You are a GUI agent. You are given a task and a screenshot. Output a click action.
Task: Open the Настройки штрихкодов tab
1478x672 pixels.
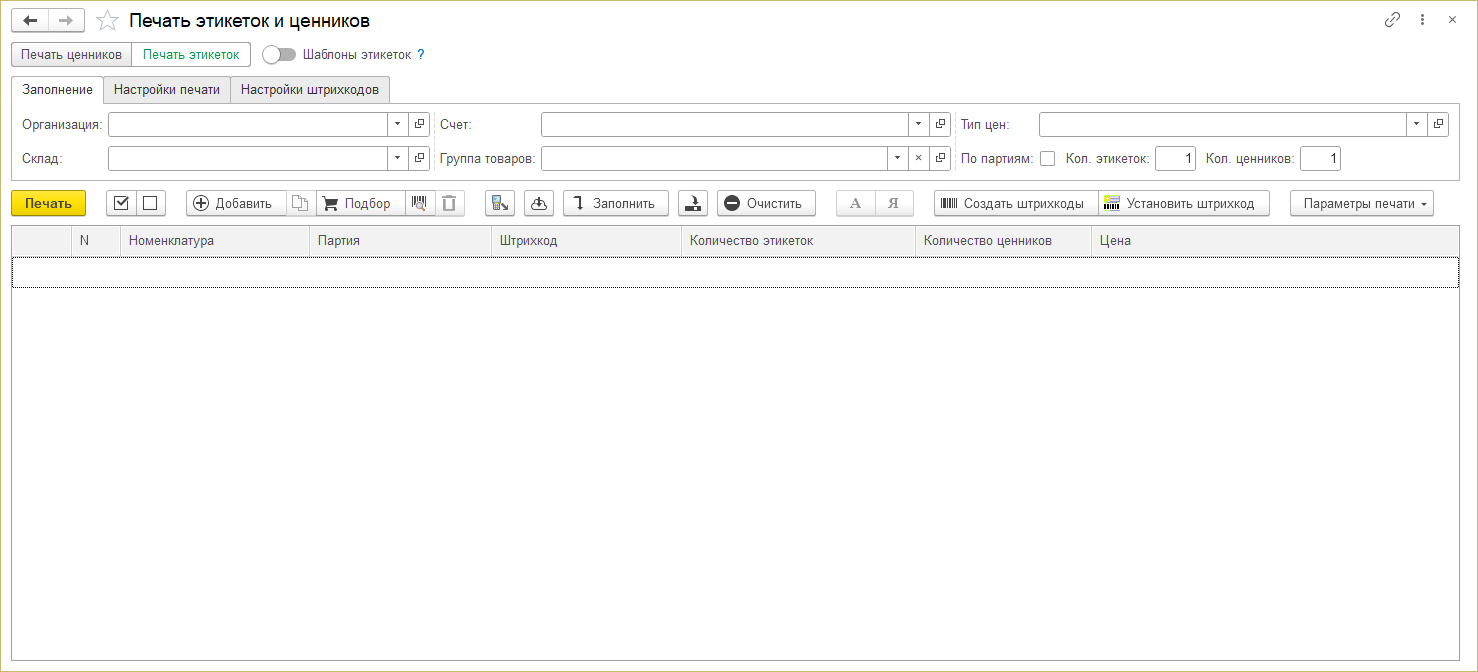pos(310,89)
